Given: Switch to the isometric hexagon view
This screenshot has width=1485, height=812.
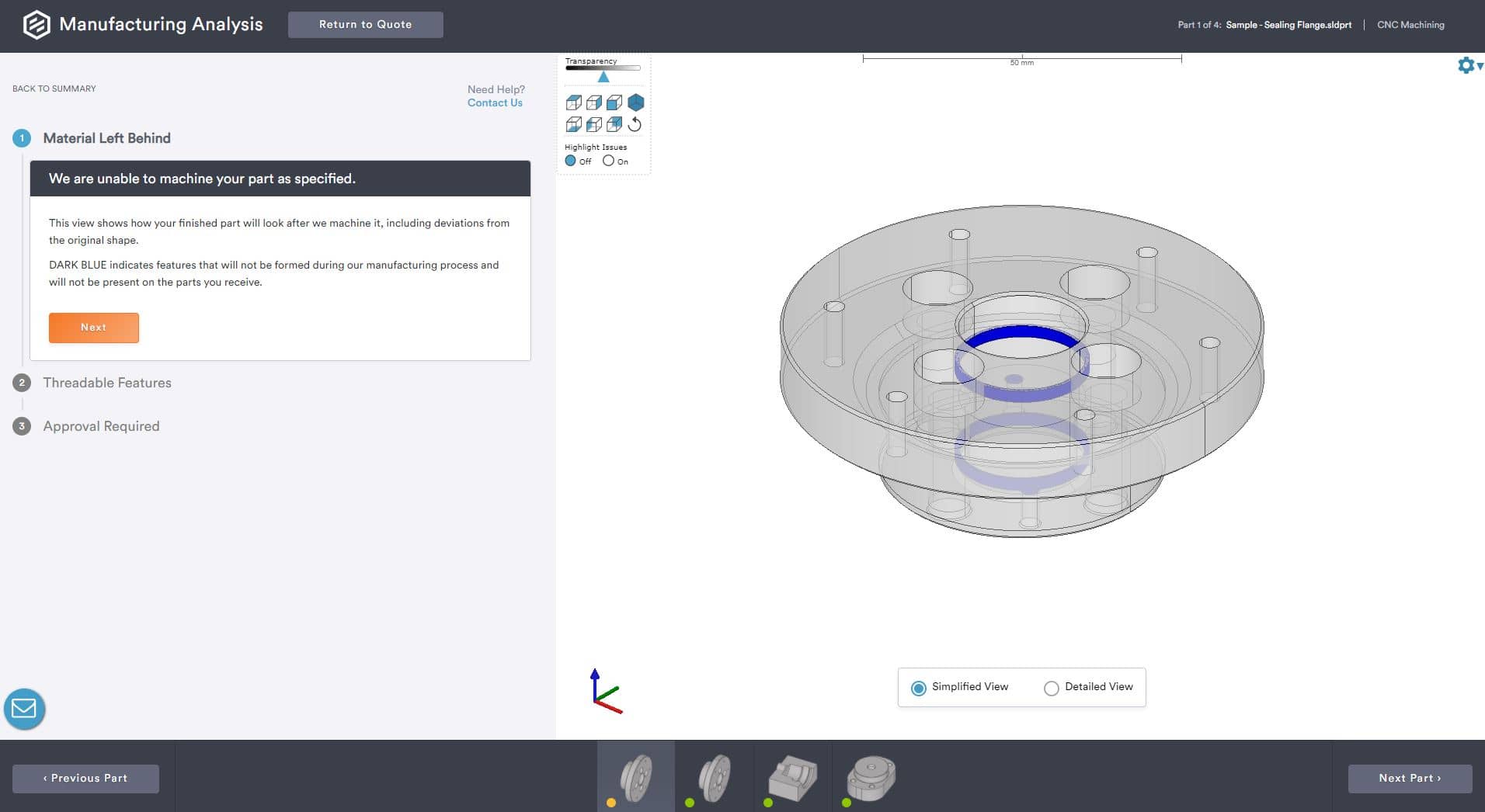Looking at the screenshot, I should tap(635, 102).
